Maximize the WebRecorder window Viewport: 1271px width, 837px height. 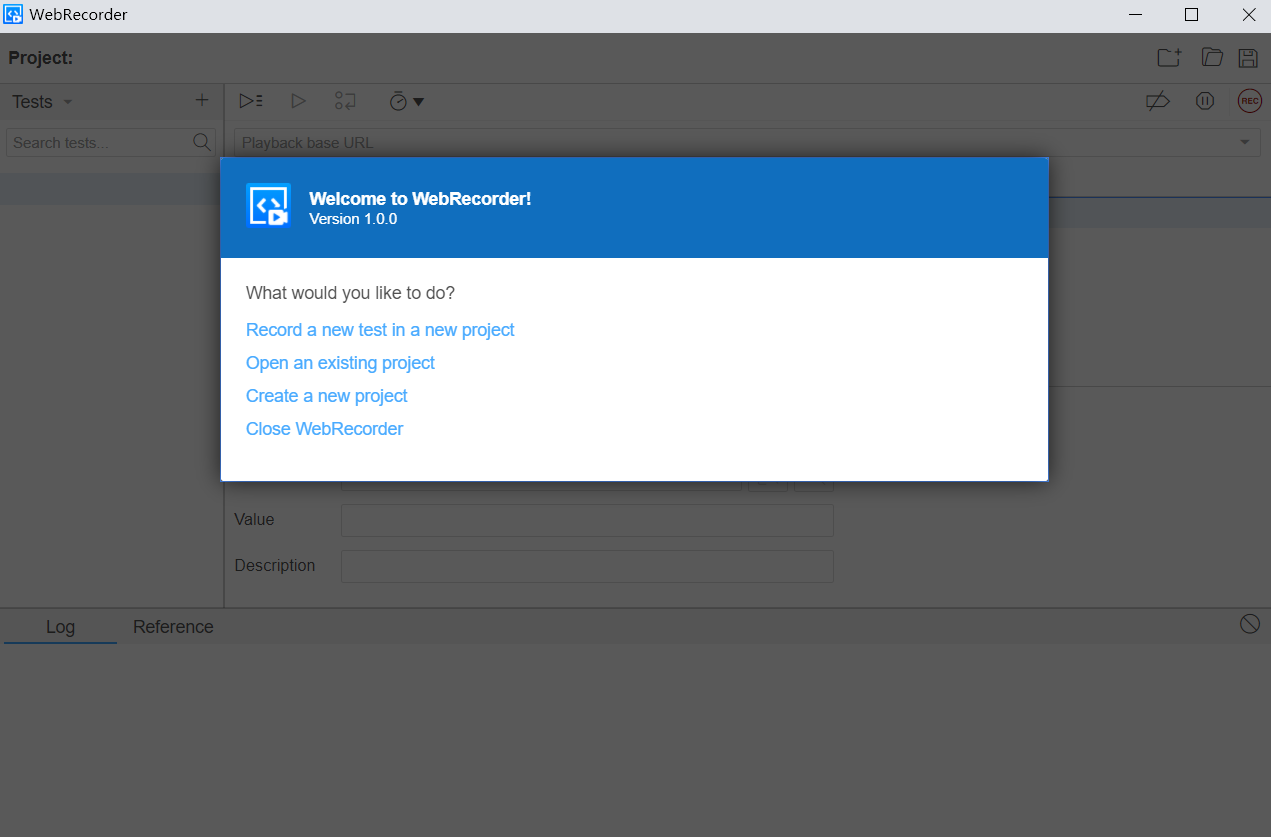point(1191,15)
